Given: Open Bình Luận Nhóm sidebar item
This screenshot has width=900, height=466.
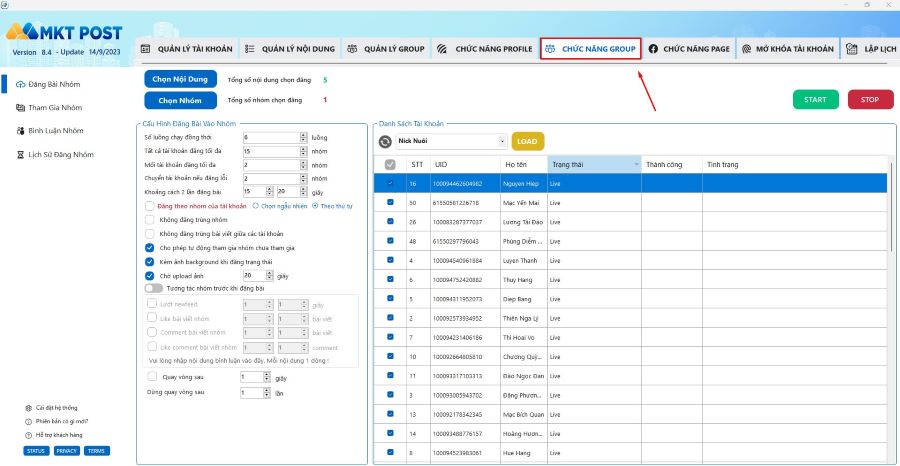Looking at the screenshot, I should (49, 131).
